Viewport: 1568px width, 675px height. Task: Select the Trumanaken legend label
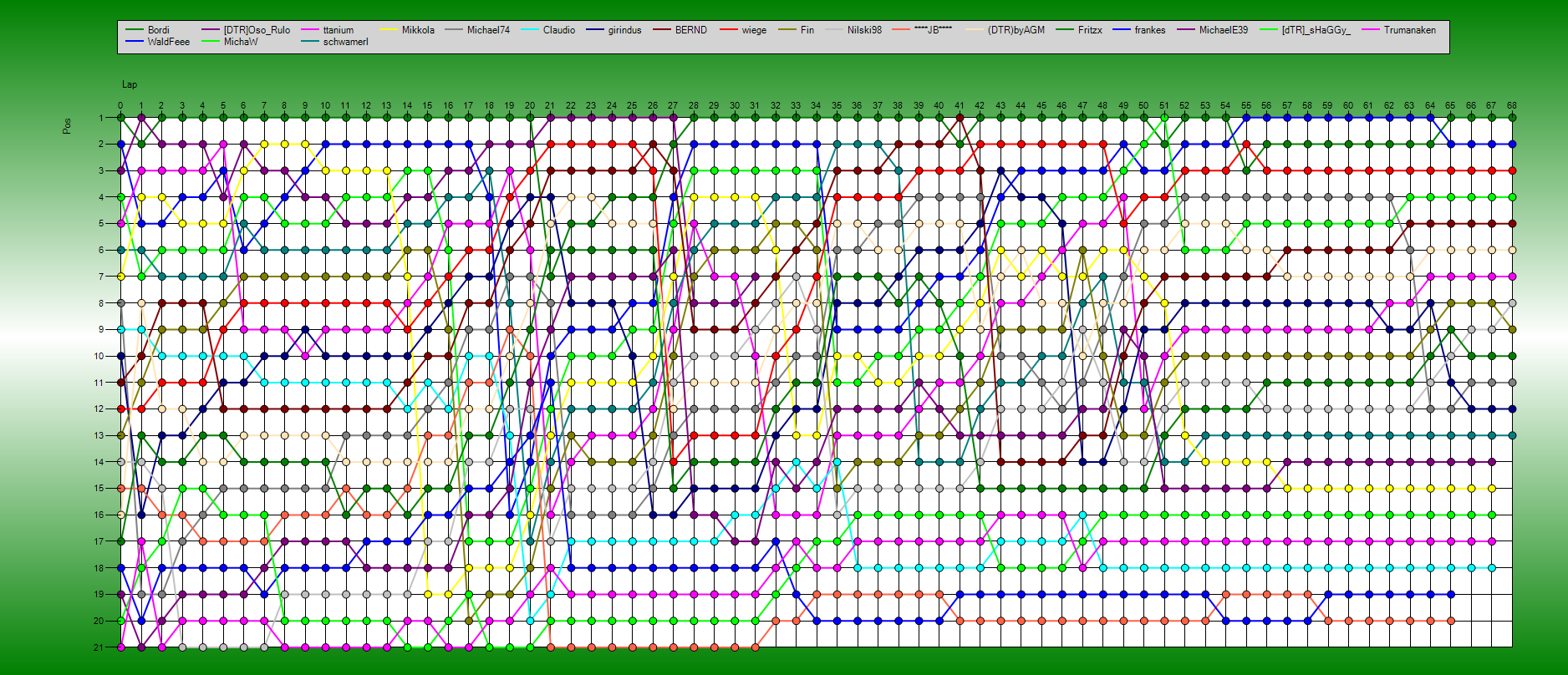coord(1409,30)
